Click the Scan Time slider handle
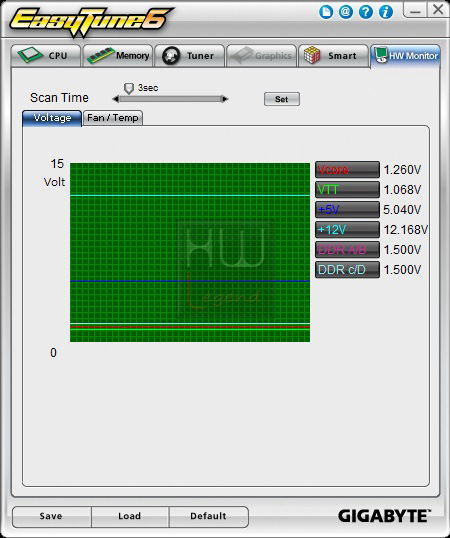This screenshot has width=450, height=538. 129,88
